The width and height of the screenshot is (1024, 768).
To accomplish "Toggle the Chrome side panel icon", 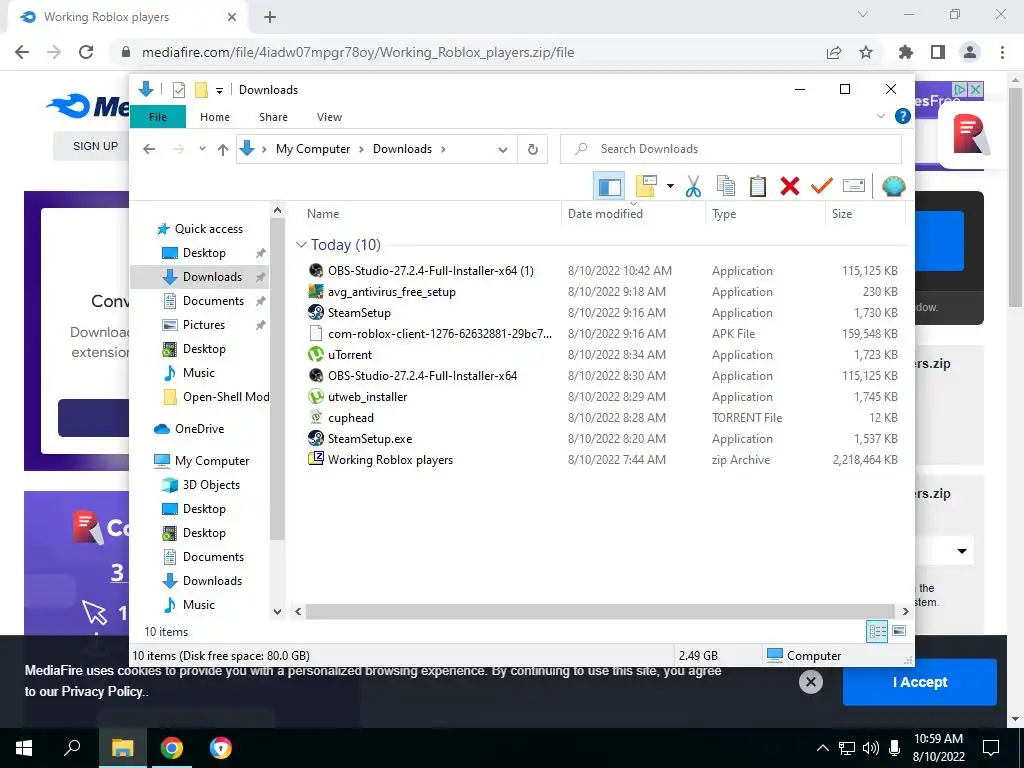I will click(938, 52).
